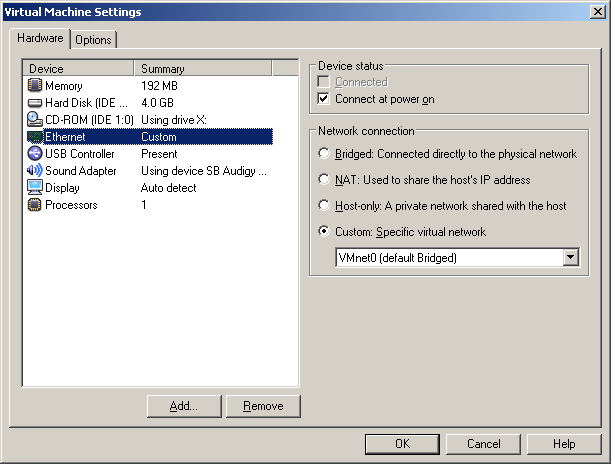
Task: Confirm settings with the OK button
Action: (402, 444)
